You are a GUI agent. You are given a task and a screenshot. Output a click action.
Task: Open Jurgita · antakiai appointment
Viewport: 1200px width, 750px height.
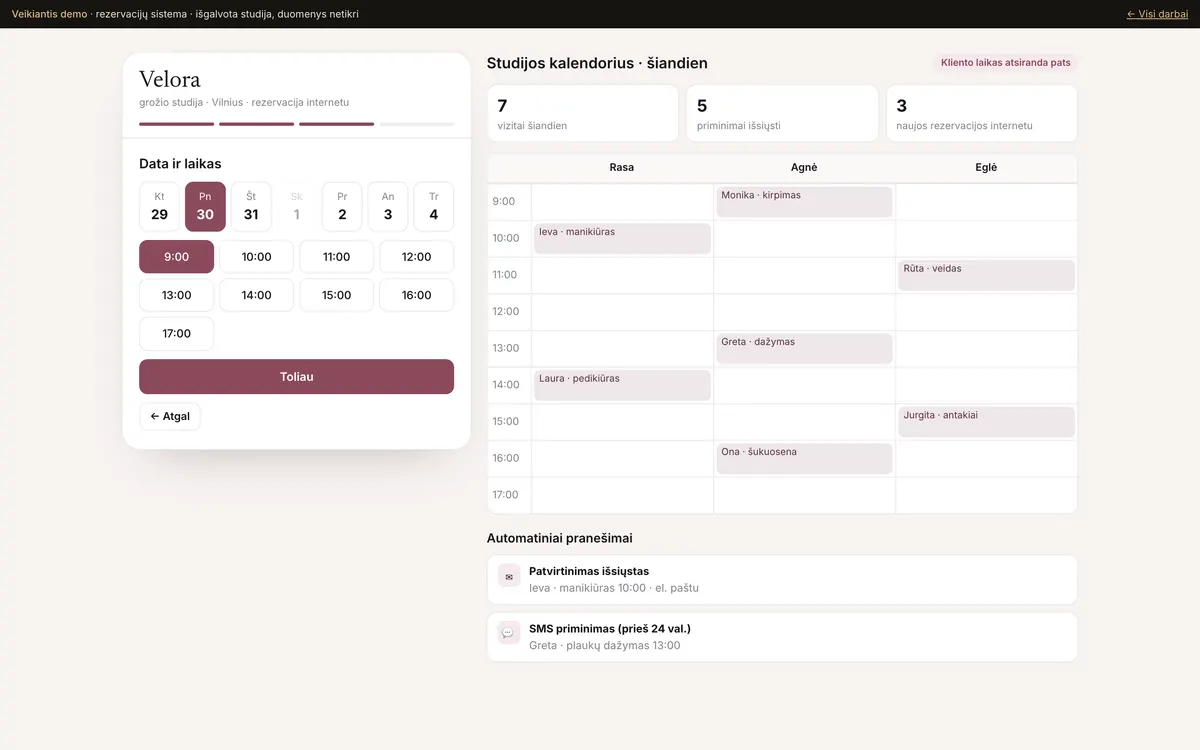click(x=986, y=422)
